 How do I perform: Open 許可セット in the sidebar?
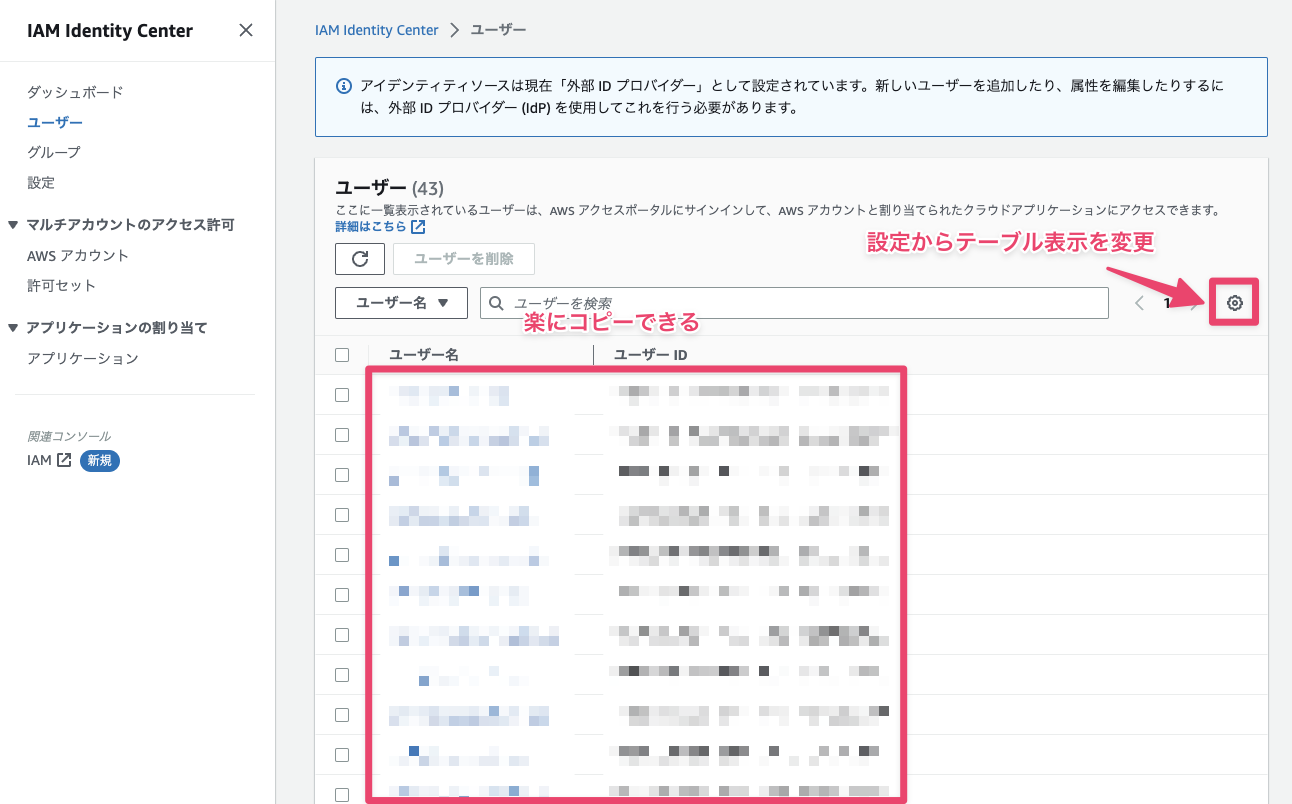62,285
